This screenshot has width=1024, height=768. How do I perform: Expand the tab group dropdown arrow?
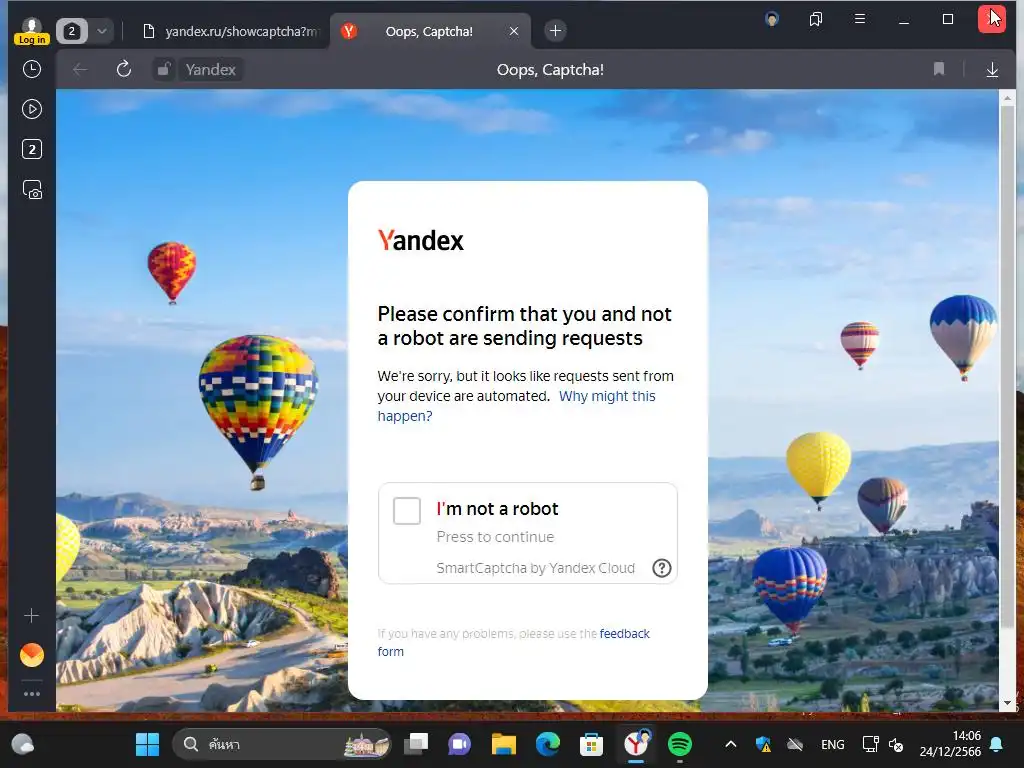tap(102, 31)
